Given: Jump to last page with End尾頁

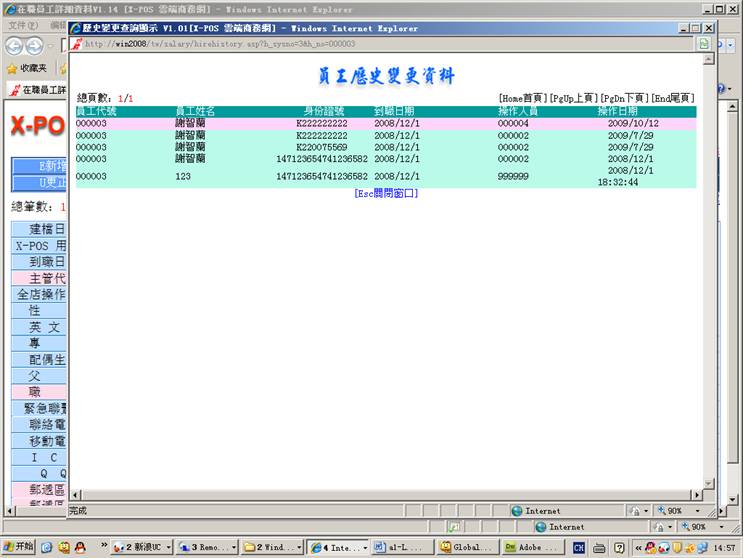Looking at the screenshot, I should [x=672, y=99].
